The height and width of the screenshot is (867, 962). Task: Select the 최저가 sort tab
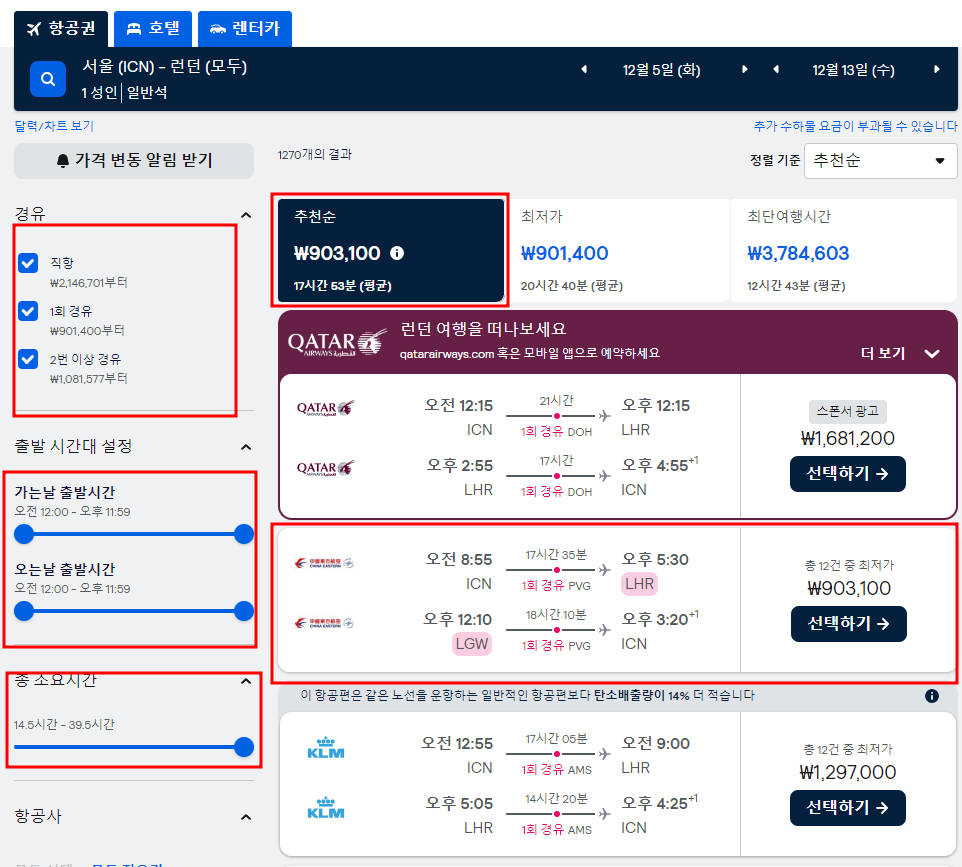618,250
